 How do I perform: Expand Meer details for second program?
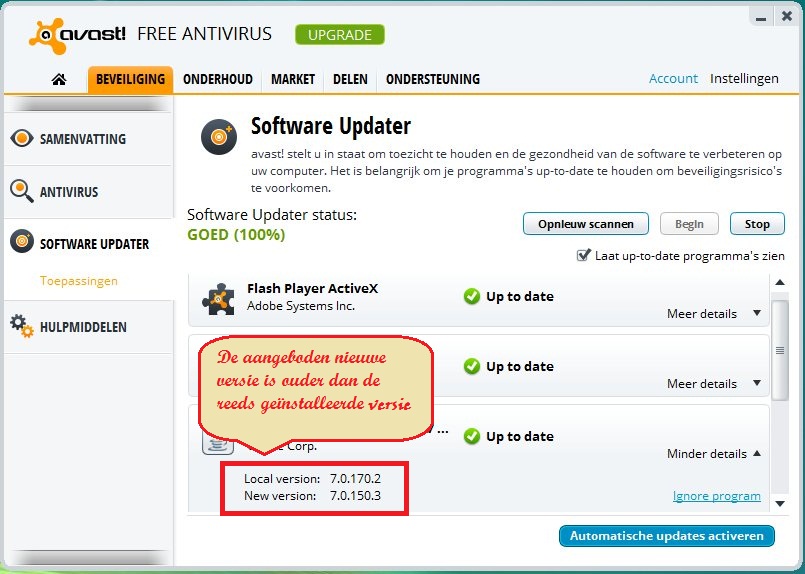point(714,384)
